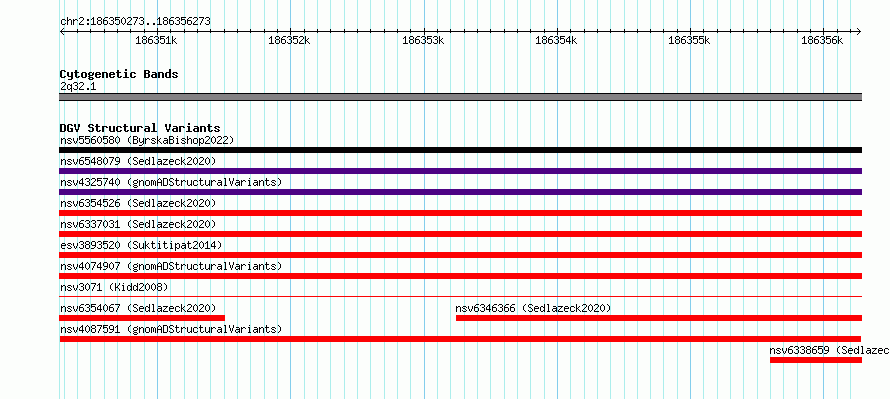Open nsv4087591 (gnomADStructuralVariants) label

click(171, 329)
